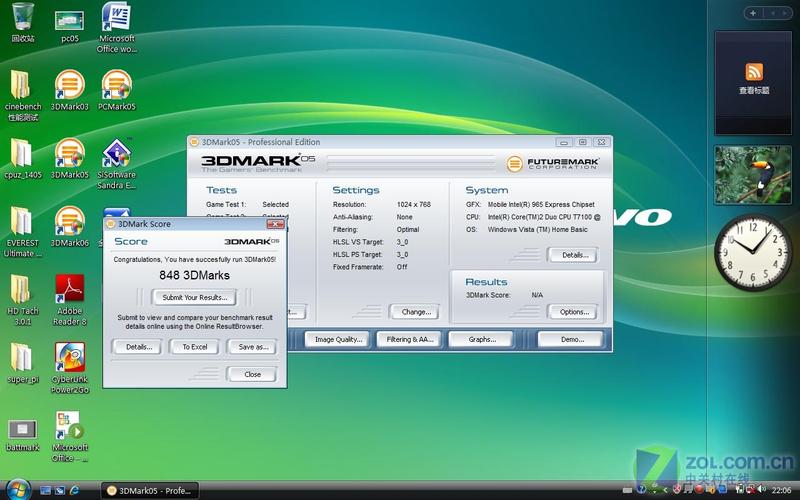800x500 pixels.
Task: Click the 848 3DMarks score text
Action: pos(194,276)
